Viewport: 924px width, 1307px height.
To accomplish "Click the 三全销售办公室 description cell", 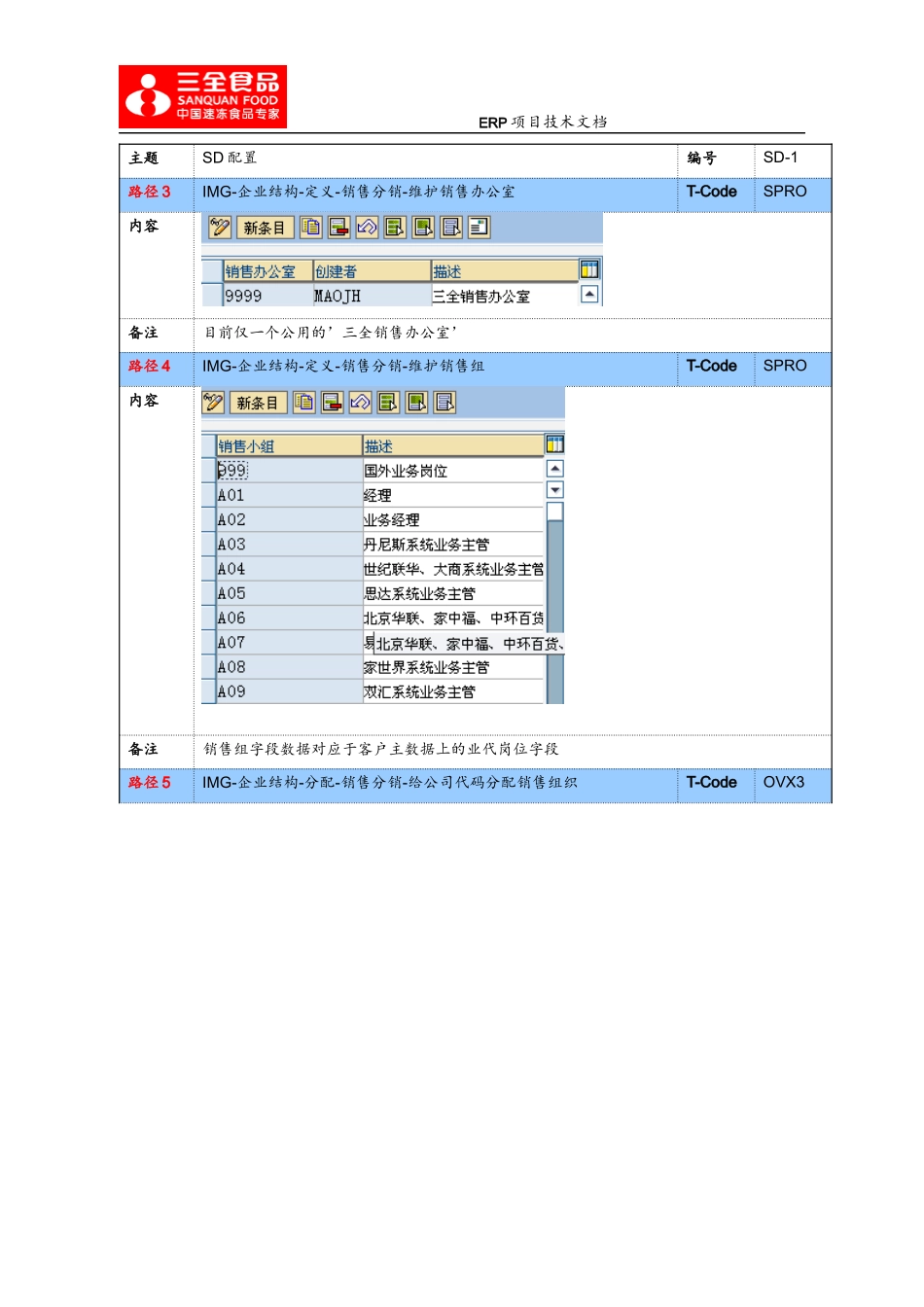I will click(x=504, y=296).
